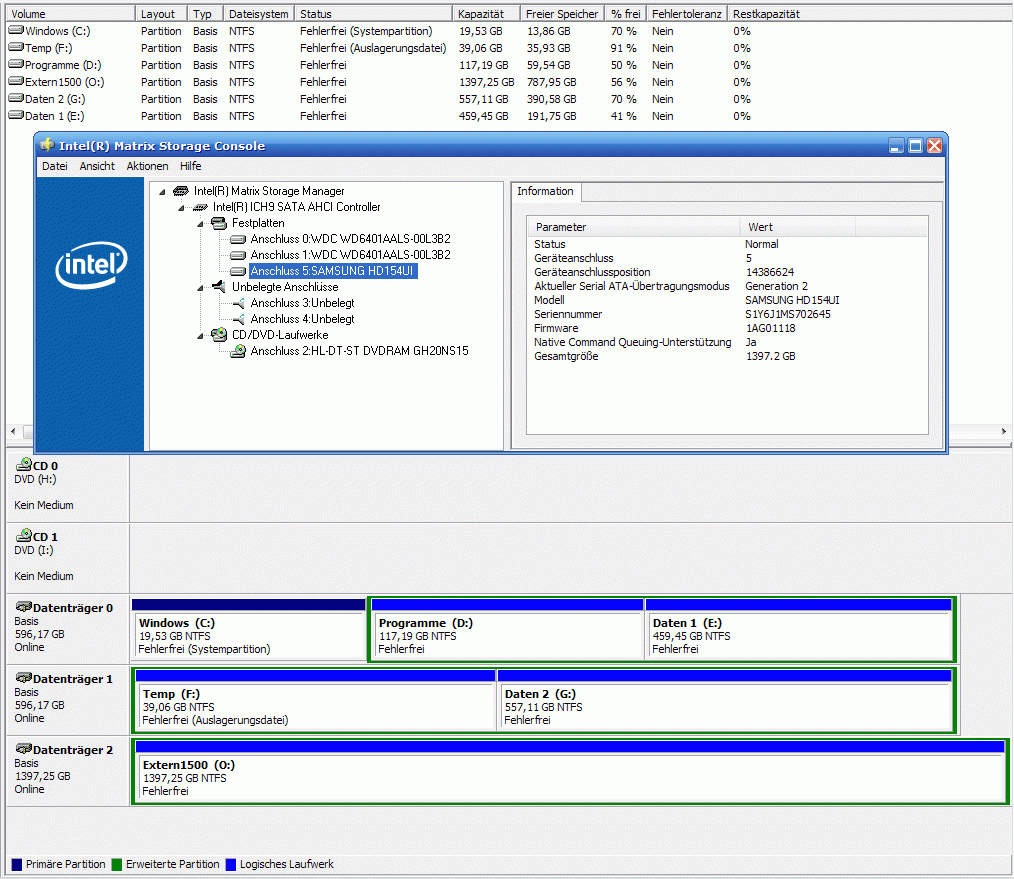This screenshot has height=879, width=1014.
Task: Click the Anschluss 3 Unbelegt port icon
Action: (x=238, y=303)
